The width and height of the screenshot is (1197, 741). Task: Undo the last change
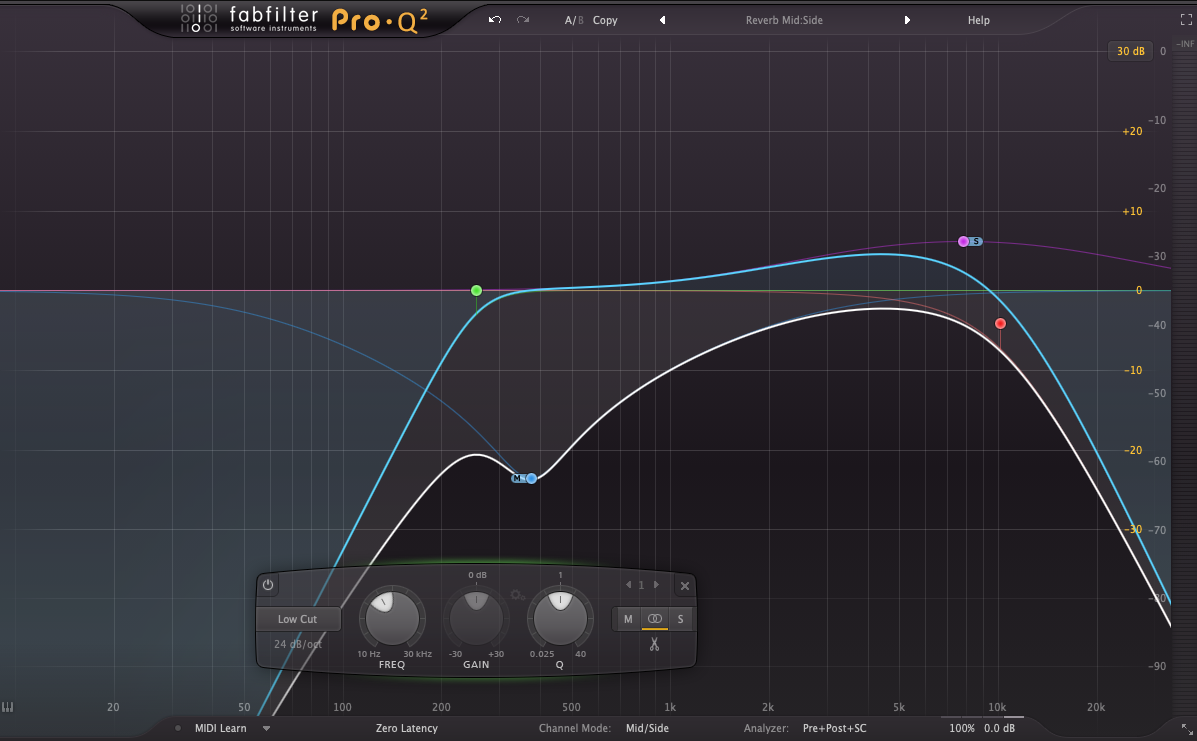coord(495,20)
